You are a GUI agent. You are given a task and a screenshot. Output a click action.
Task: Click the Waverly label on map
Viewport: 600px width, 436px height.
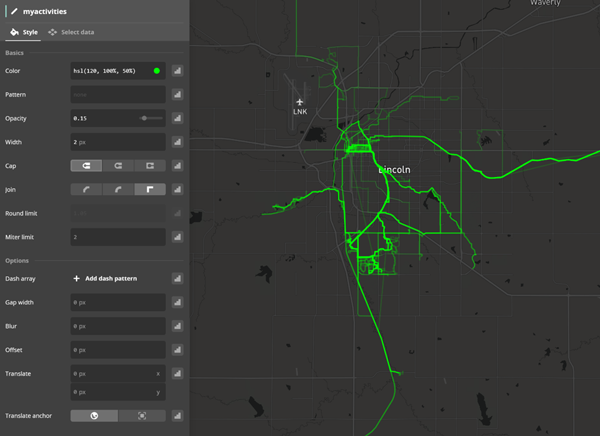coord(545,3)
